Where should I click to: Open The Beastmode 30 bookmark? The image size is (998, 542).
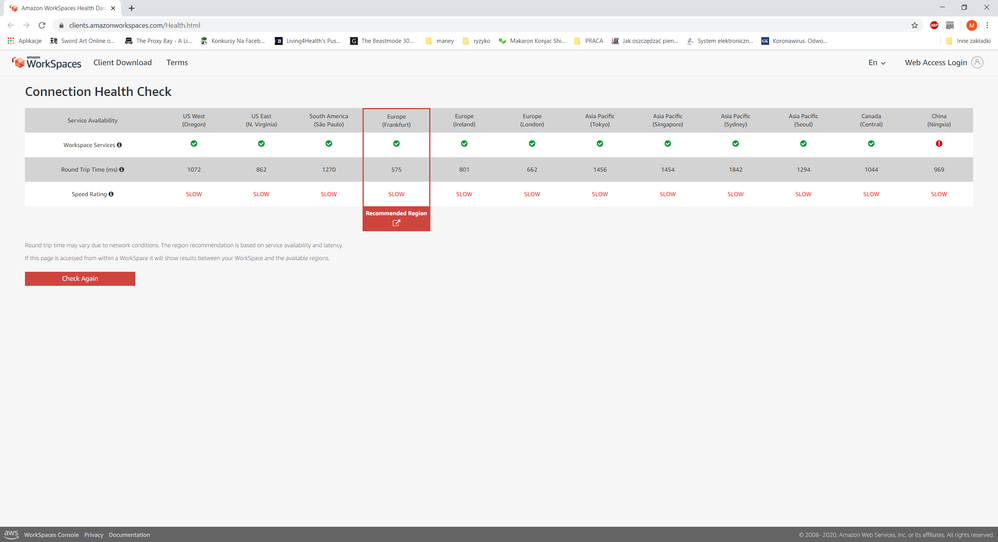382,41
